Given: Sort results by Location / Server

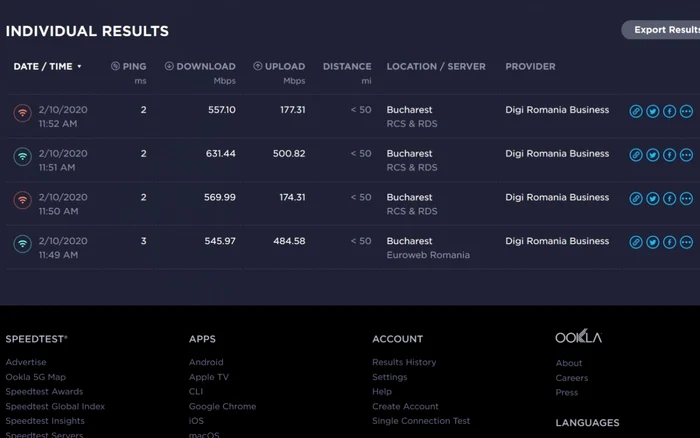Looking at the screenshot, I should pyautogui.click(x=436, y=67).
